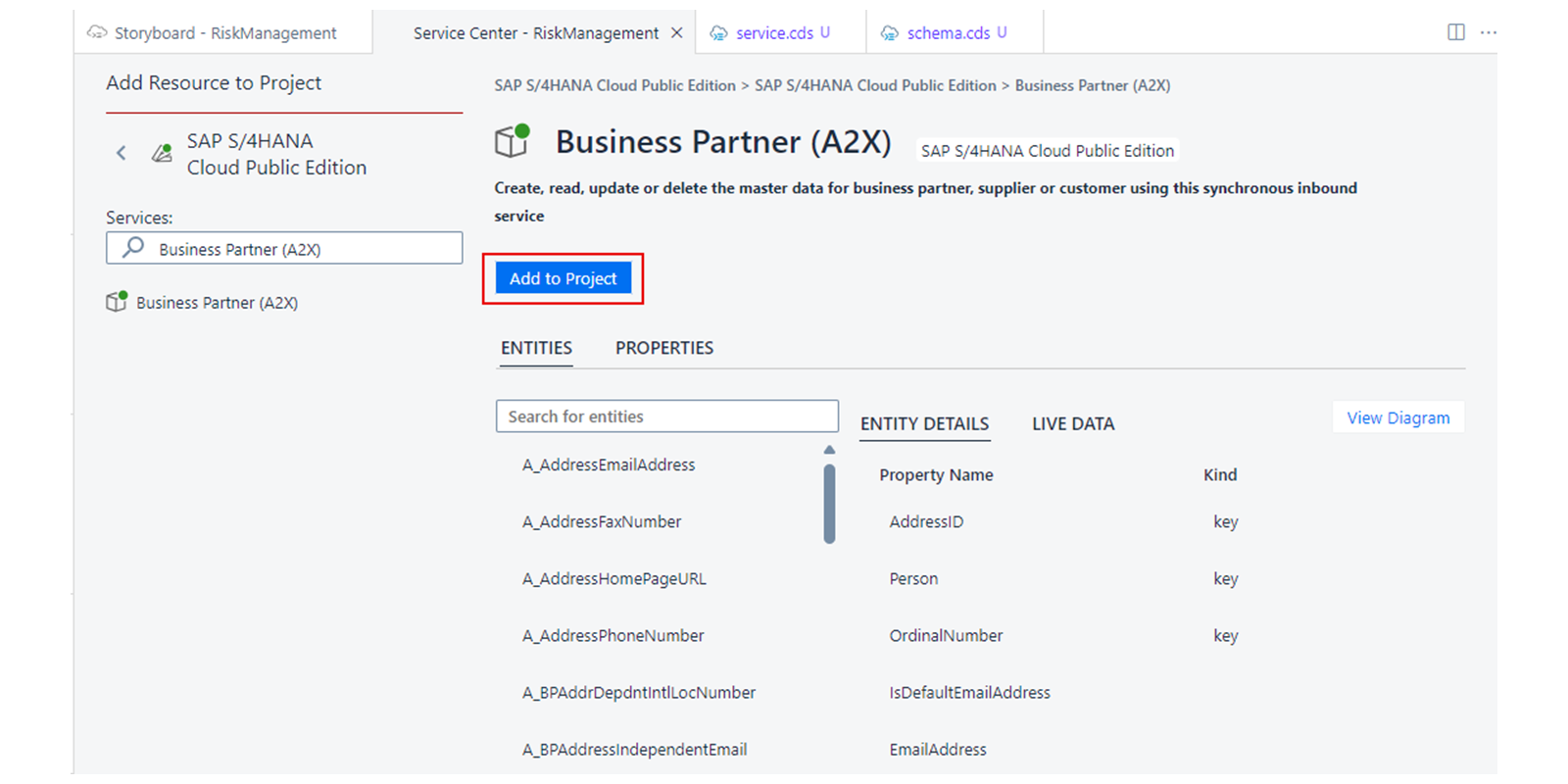Open the LIVE DATA tab
Viewport: 1568px width, 784px height.
point(1073,423)
